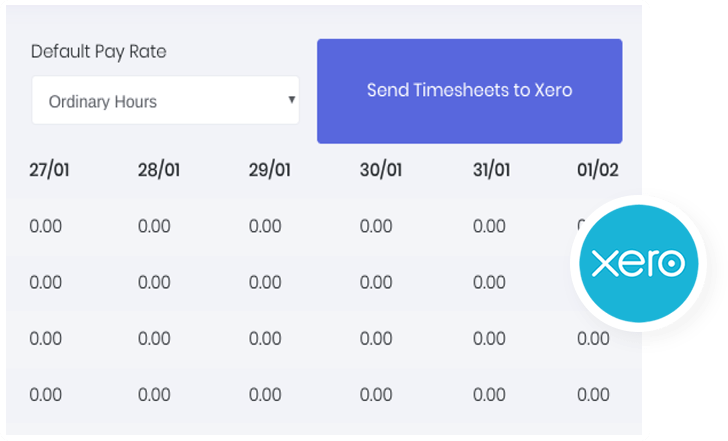
Task: Click the small arrow in pay rate select
Action: [291, 100]
